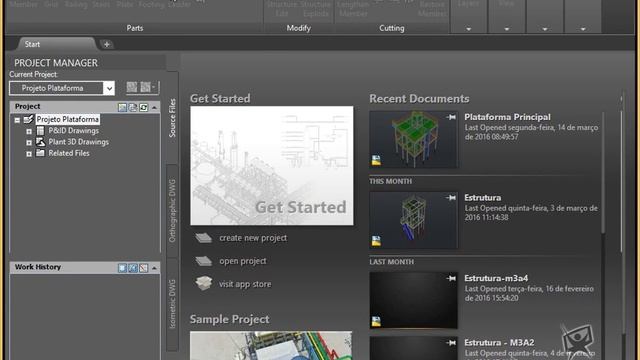640x360 pixels.
Task: Click the Estrutura-m3a4 document title
Action: pyautogui.click(x=496, y=278)
